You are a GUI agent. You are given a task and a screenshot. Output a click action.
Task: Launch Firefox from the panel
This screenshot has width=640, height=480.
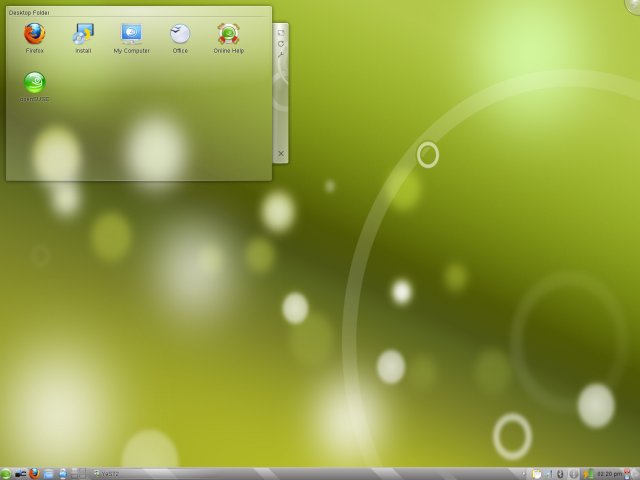click(34, 473)
